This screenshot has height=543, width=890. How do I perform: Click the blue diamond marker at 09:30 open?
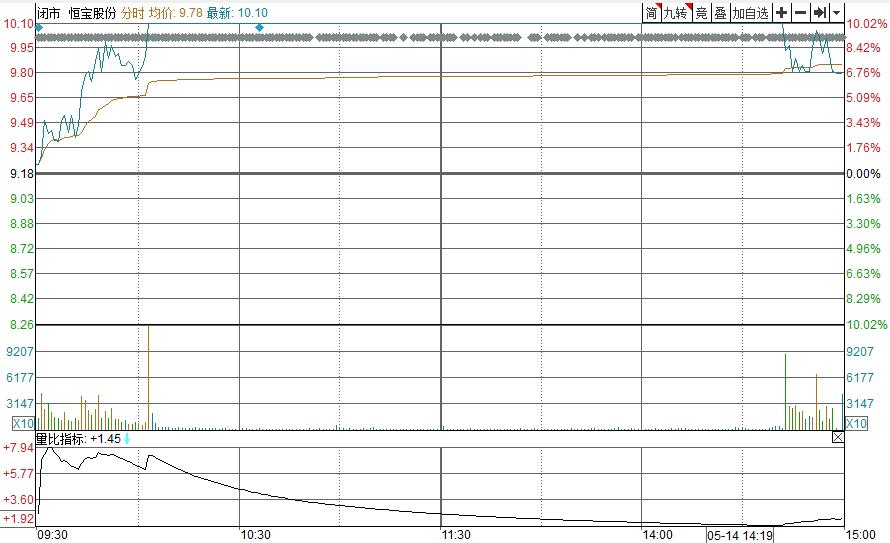(x=39, y=27)
